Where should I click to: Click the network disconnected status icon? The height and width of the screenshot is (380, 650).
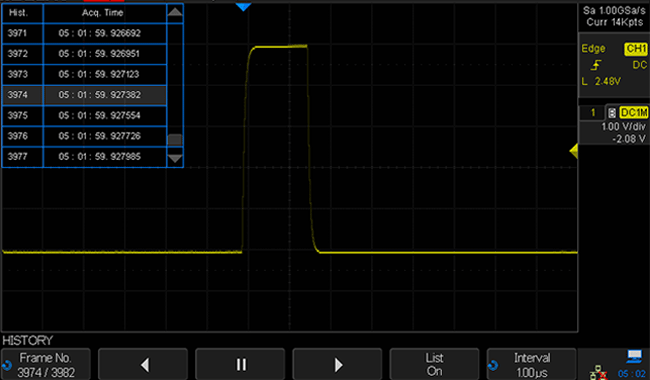598,373
